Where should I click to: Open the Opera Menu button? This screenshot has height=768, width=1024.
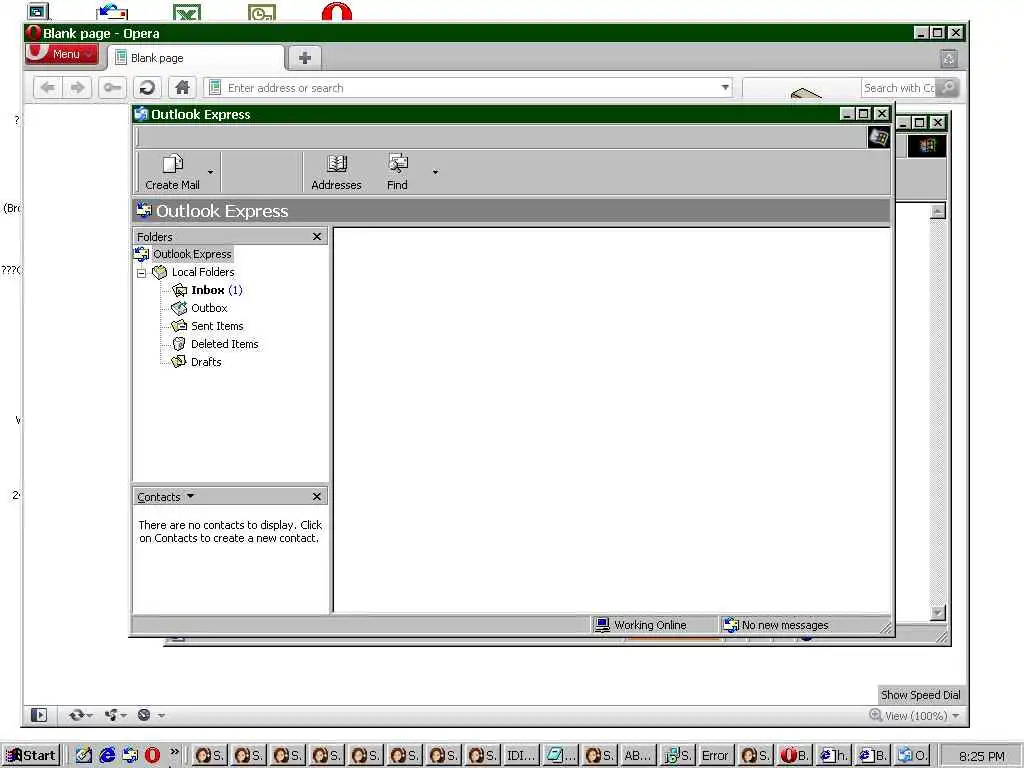pos(62,54)
